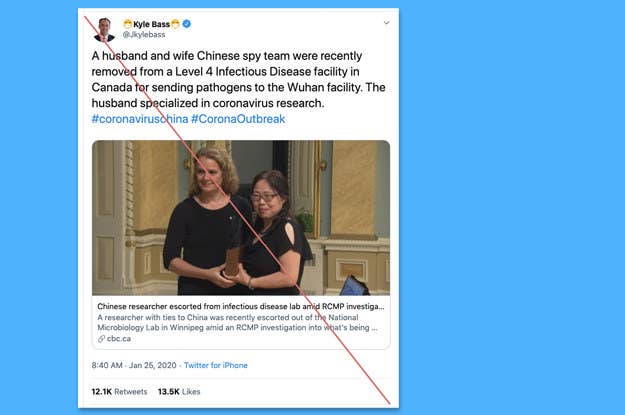Open the #coronaviruschina hashtag
The width and height of the screenshot is (625, 415).
pyautogui.click(x=140, y=119)
